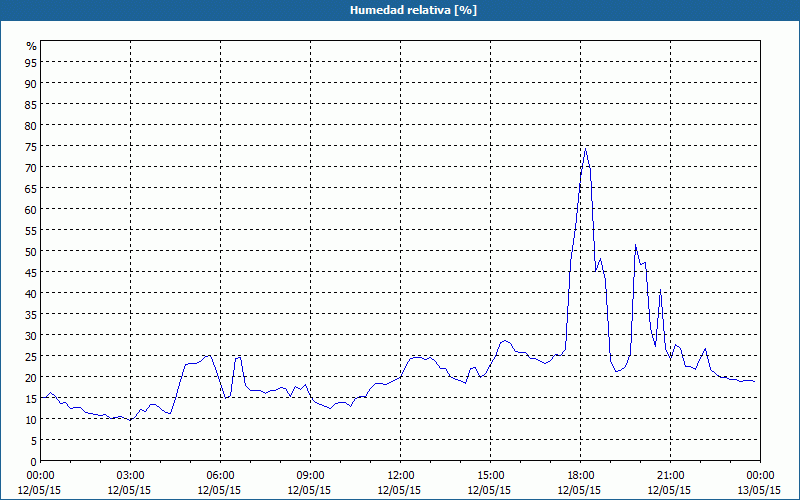Click the % unit label on the y-axis
This screenshot has height=500, width=800.
click(x=32, y=46)
